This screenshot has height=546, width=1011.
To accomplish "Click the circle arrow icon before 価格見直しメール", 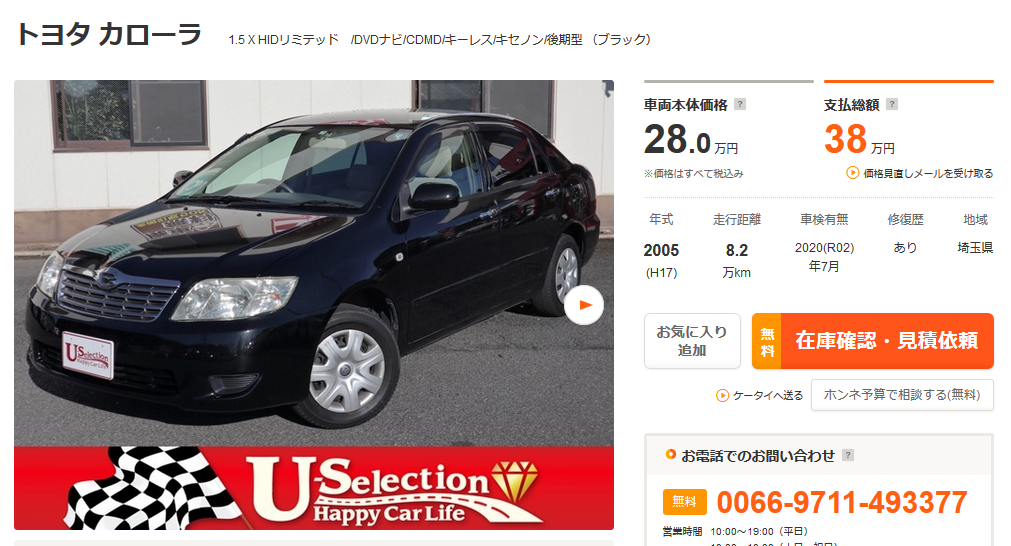I will click(852, 173).
